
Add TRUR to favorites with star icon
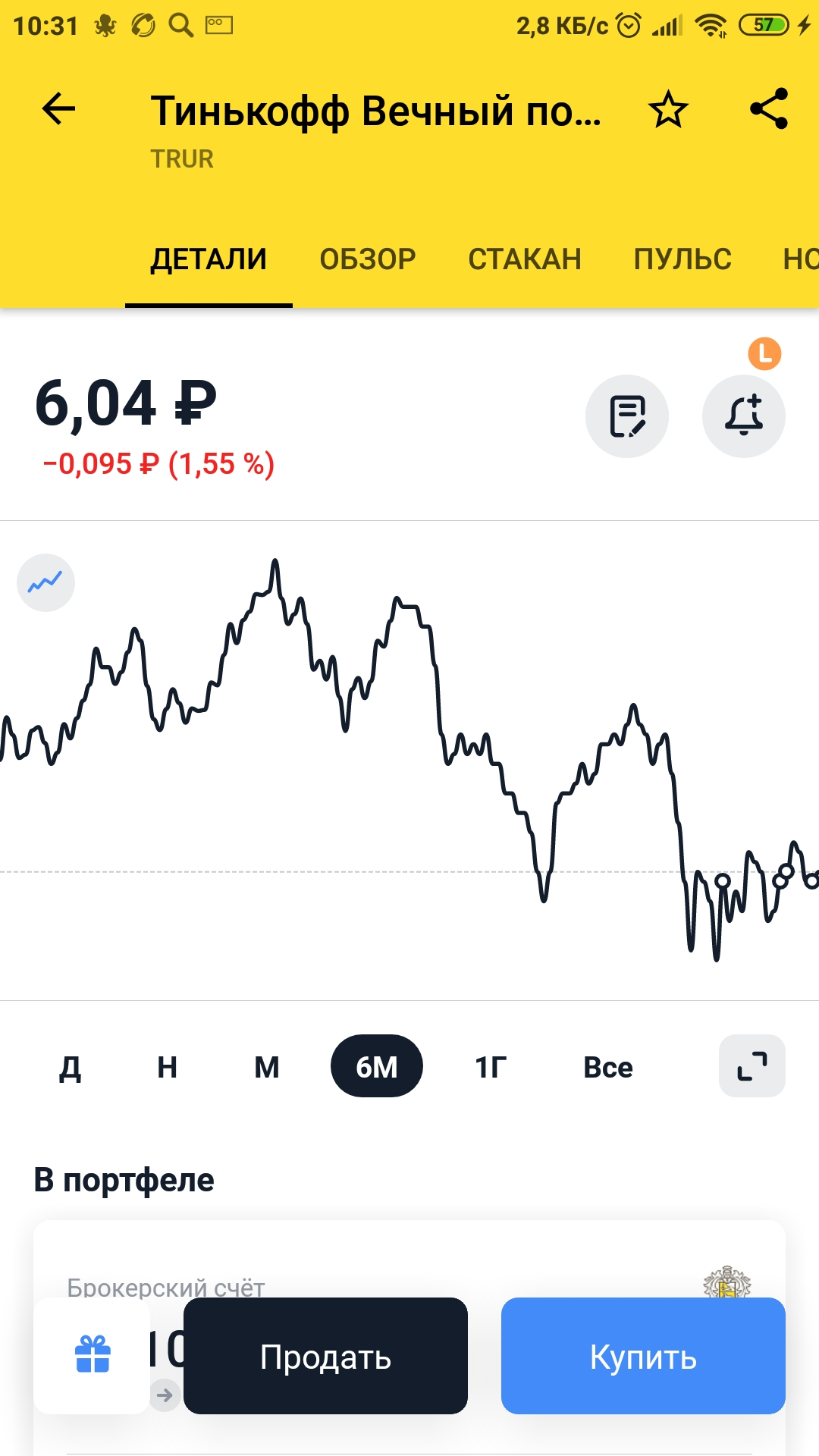[668, 110]
